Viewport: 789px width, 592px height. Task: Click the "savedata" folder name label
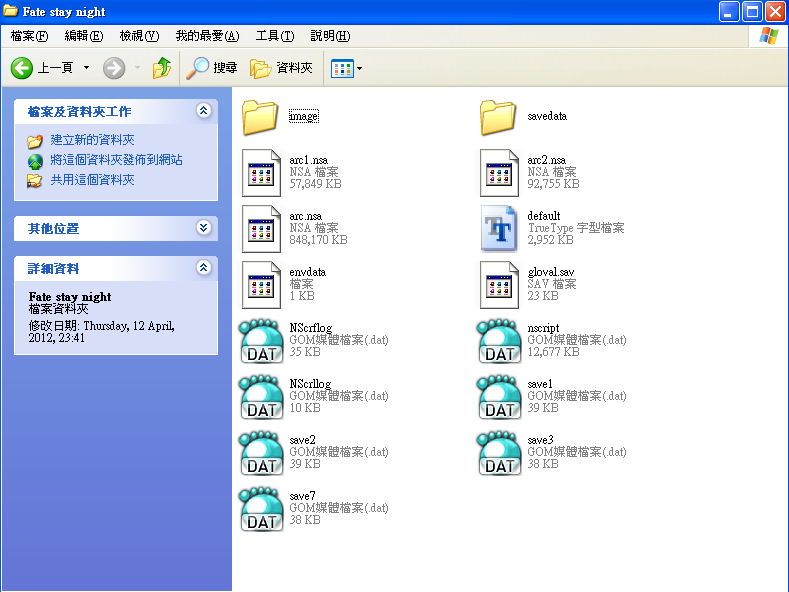click(x=547, y=116)
